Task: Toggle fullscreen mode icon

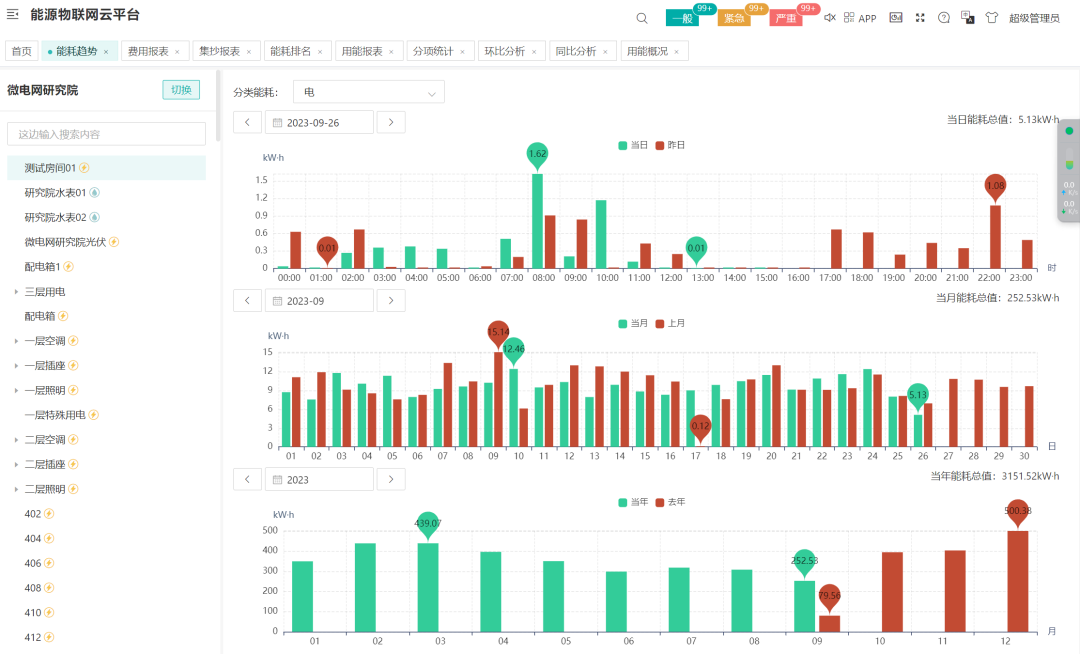Action: (x=920, y=18)
